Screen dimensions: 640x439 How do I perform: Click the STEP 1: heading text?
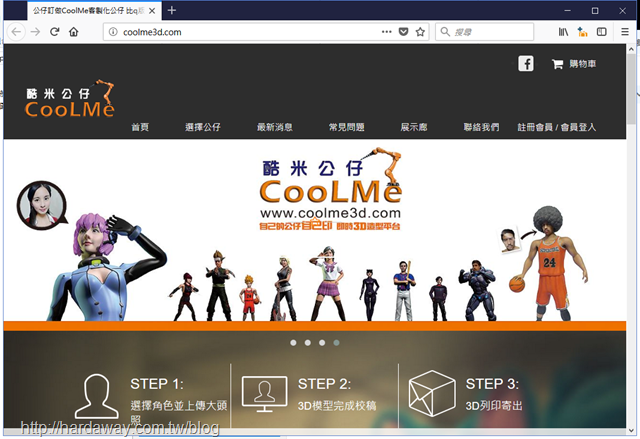tap(157, 384)
